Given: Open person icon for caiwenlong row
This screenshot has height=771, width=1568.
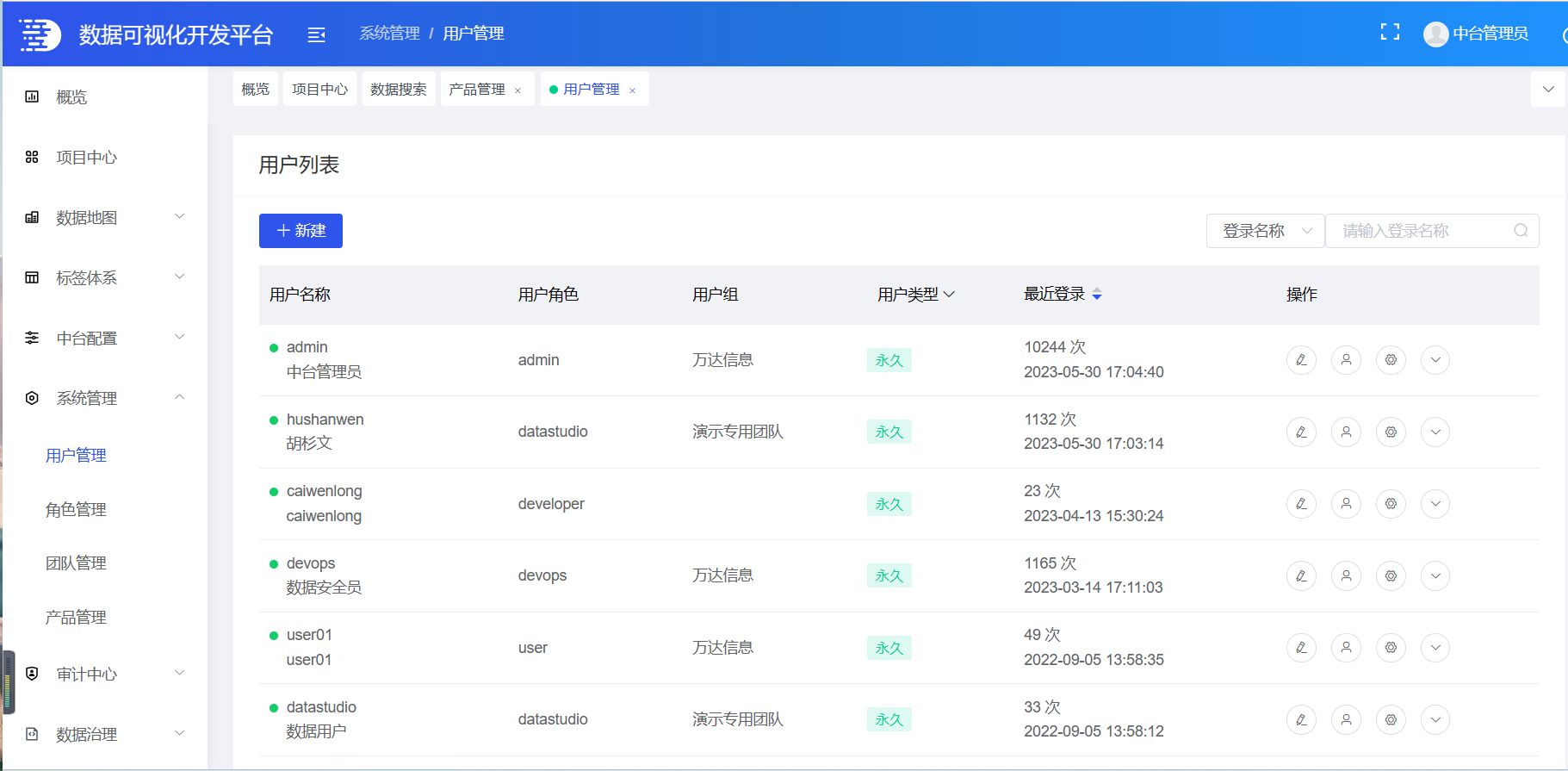Looking at the screenshot, I should click(x=1346, y=503).
